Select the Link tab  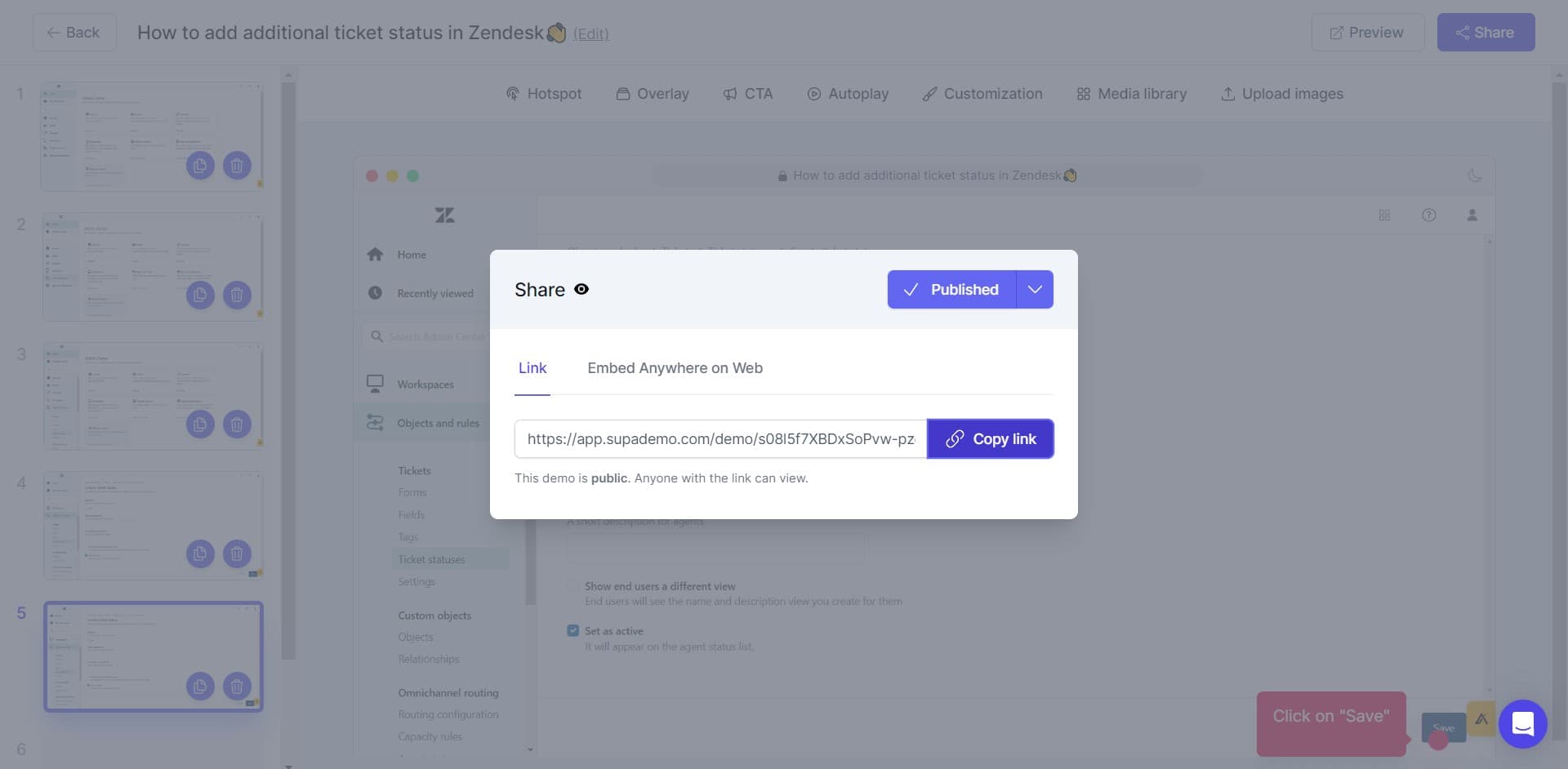(532, 368)
